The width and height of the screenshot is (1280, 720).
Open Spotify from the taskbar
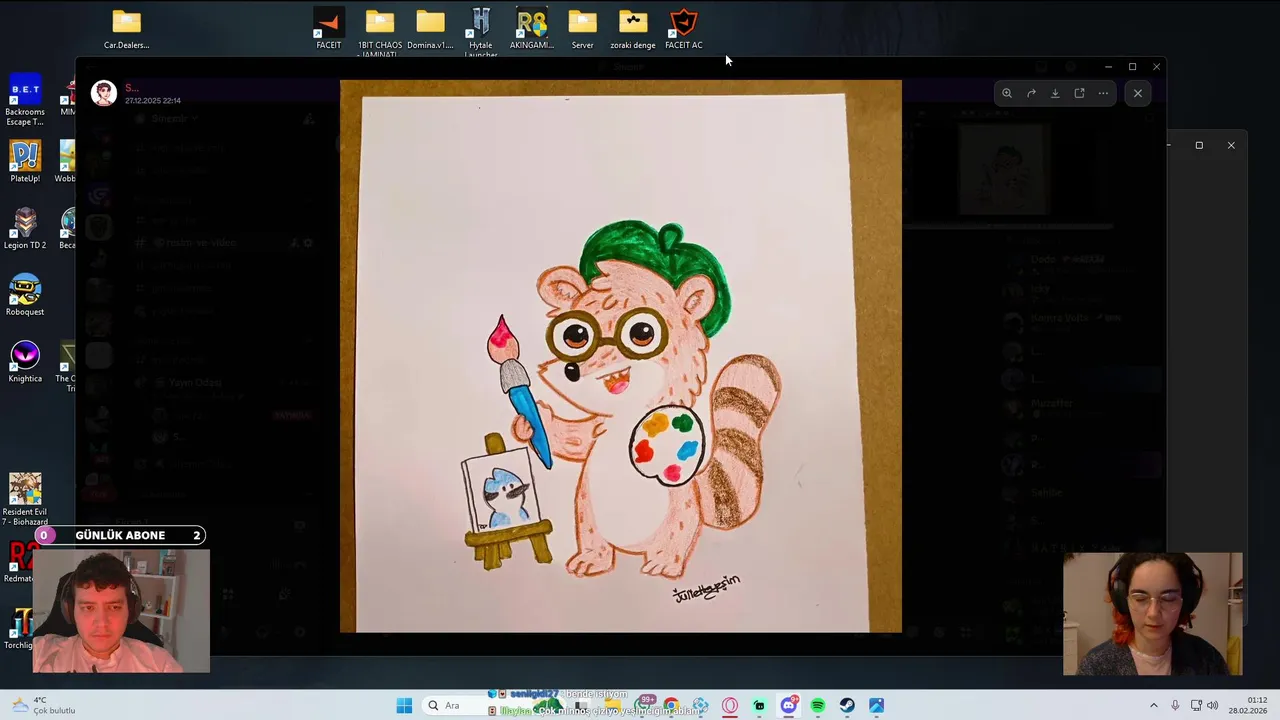pos(818,706)
